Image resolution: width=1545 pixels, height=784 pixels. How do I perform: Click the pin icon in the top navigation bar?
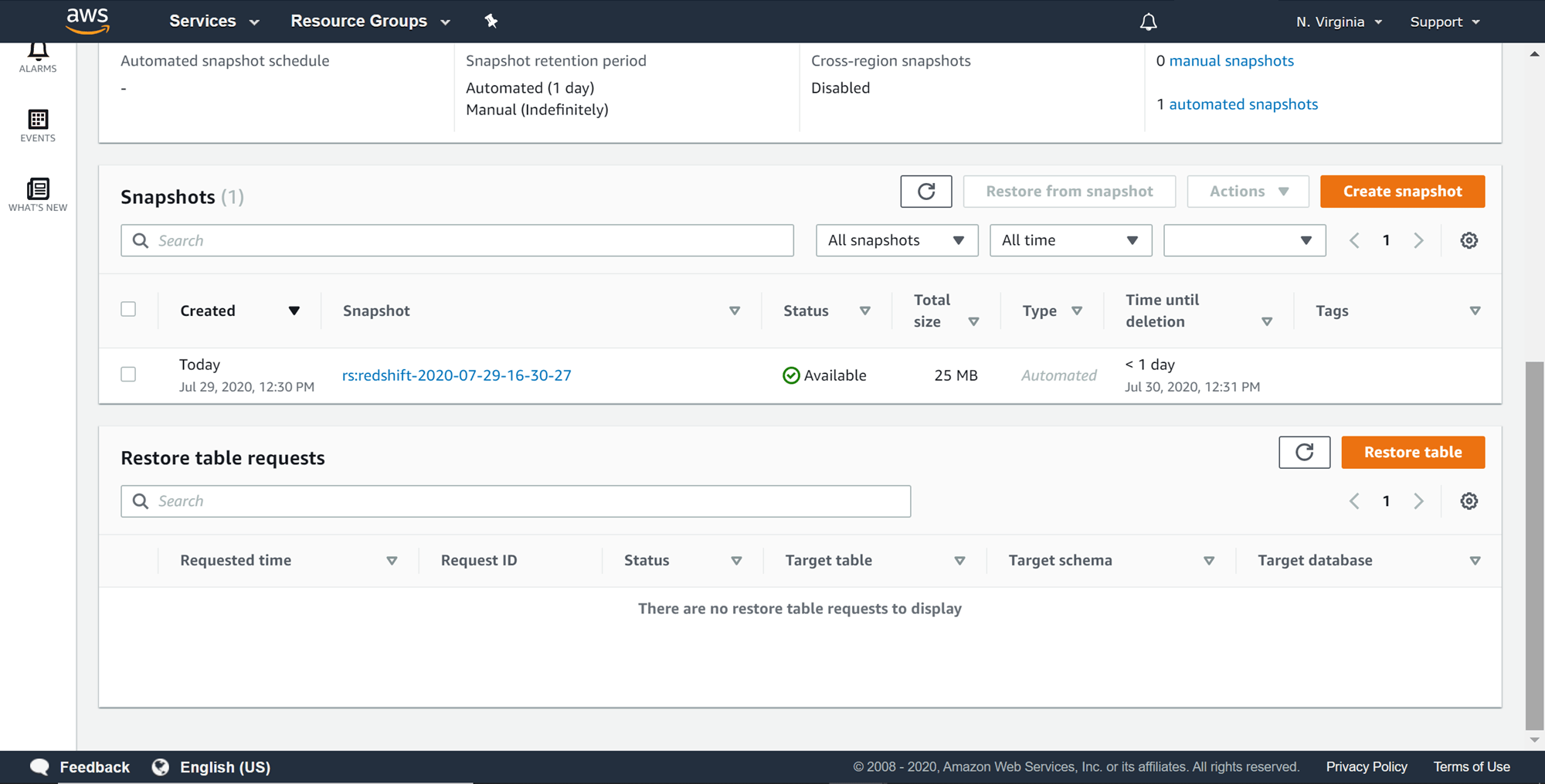491,21
